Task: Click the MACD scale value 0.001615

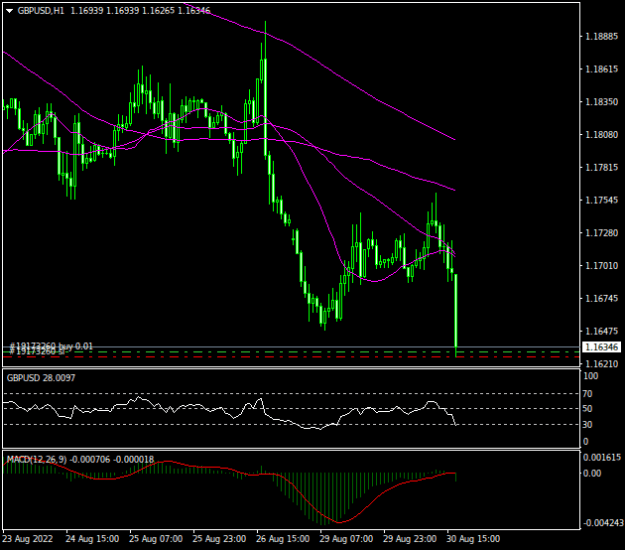Action: [602, 457]
